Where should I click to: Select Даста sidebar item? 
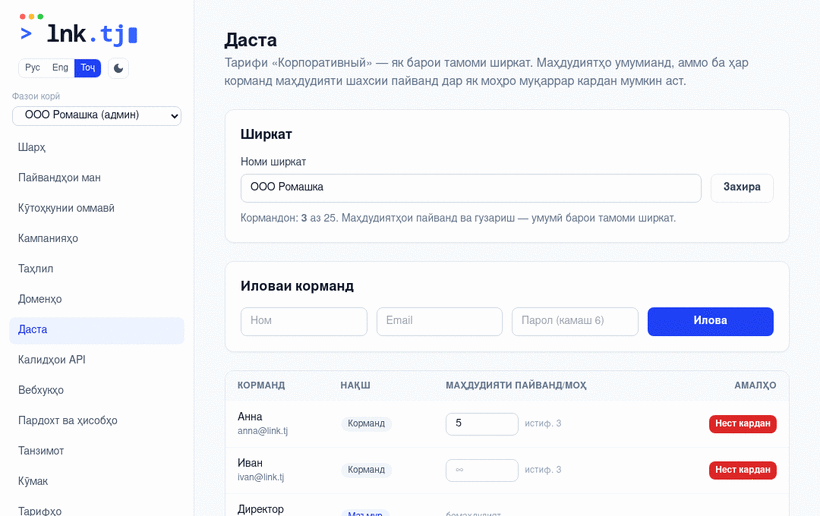[x=97, y=330]
